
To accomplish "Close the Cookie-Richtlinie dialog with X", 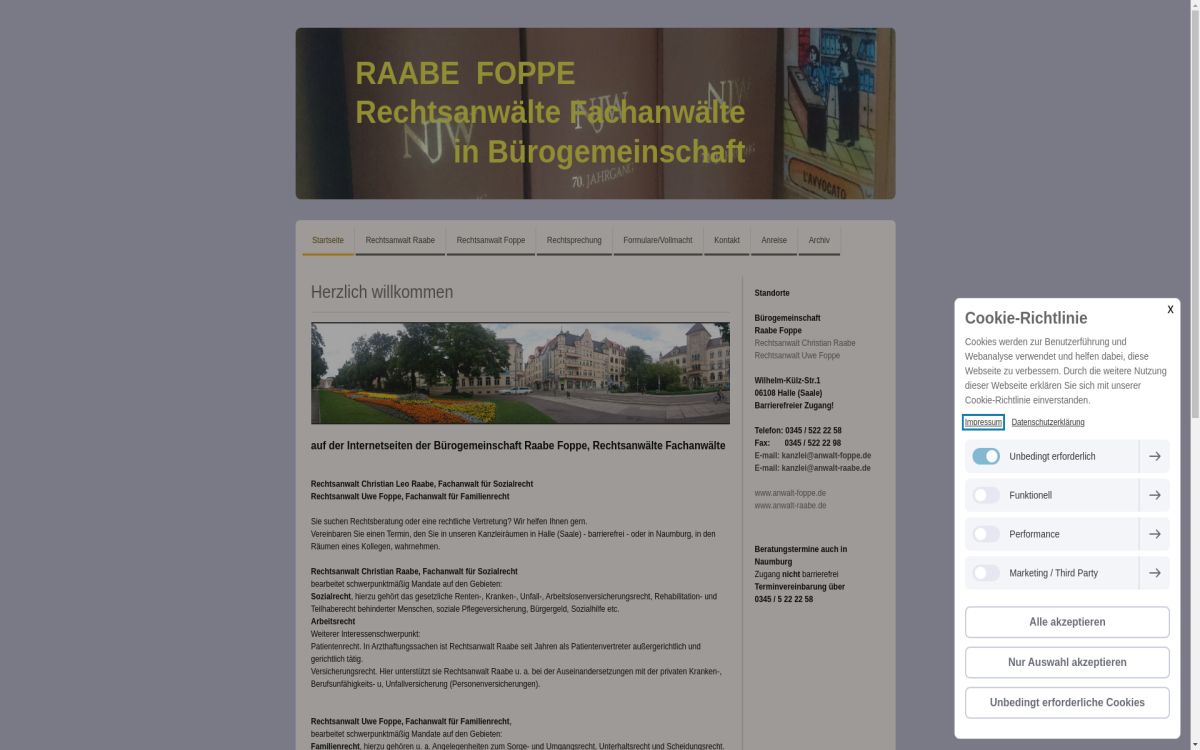I will (x=1169, y=310).
